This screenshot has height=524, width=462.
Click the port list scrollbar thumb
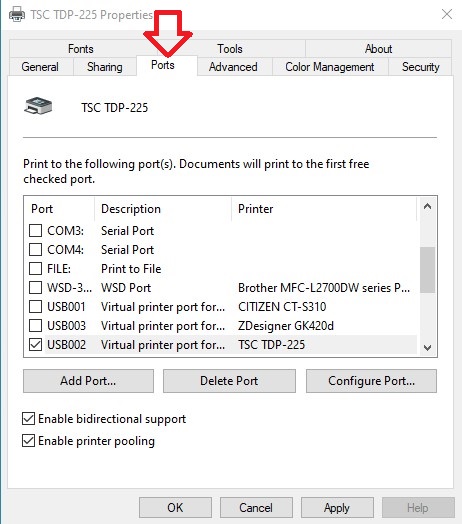pos(427,270)
